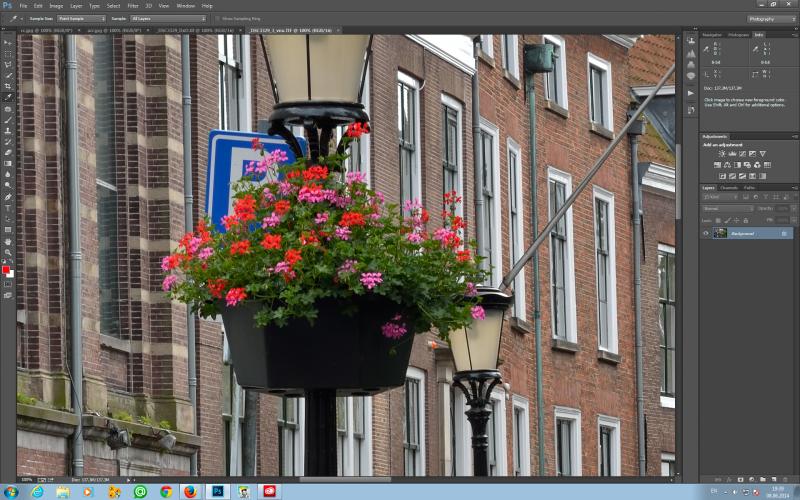Select the Quick Selection tool
The width and height of the screenshot is (800, 500).
tap(8, 76)
